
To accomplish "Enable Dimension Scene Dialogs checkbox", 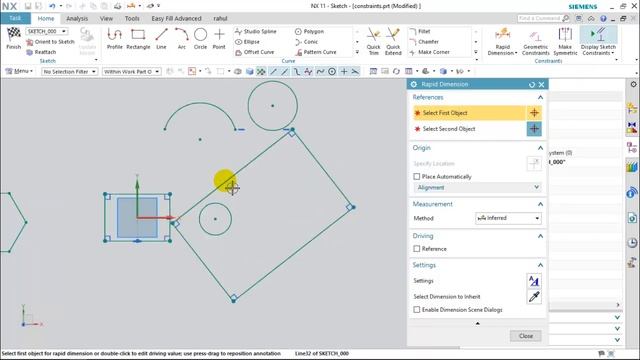I will (x=417, y=310).
